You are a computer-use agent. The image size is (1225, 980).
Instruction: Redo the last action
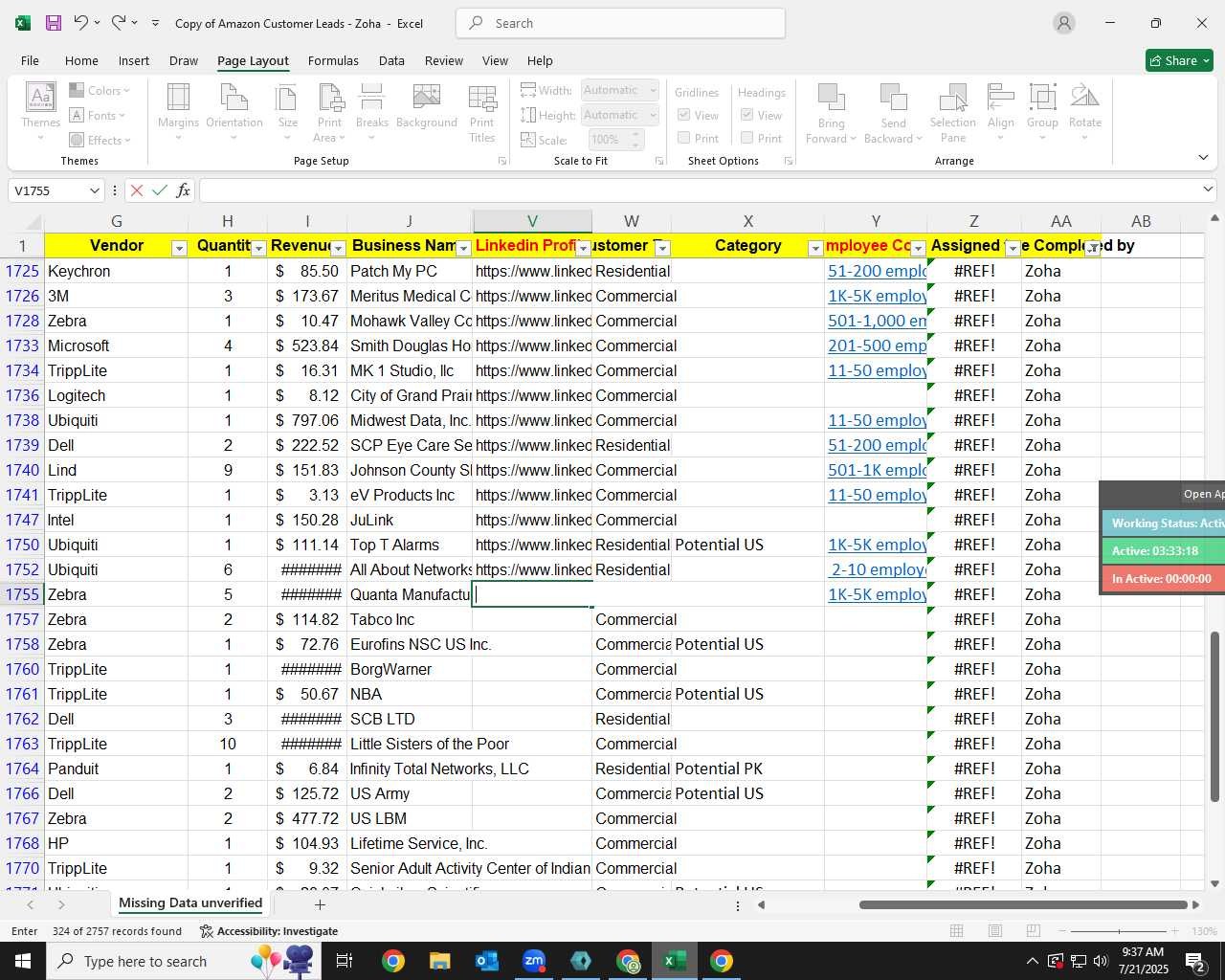[x=119, y=23]
